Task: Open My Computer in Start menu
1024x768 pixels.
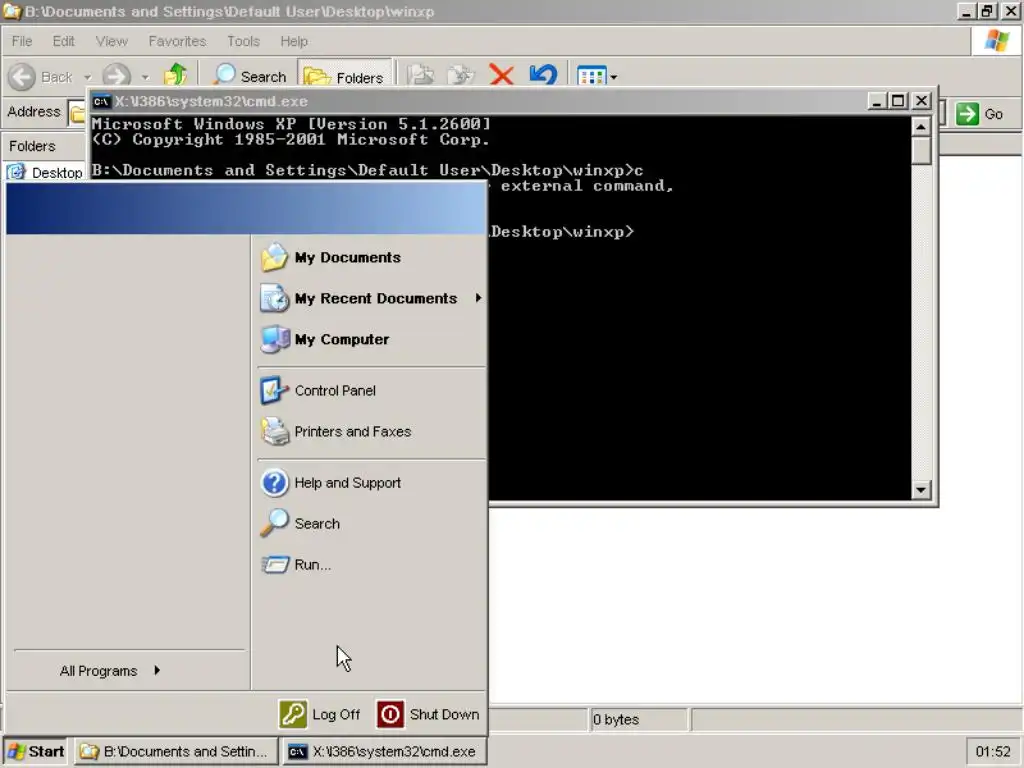Action: pos(371,340)
